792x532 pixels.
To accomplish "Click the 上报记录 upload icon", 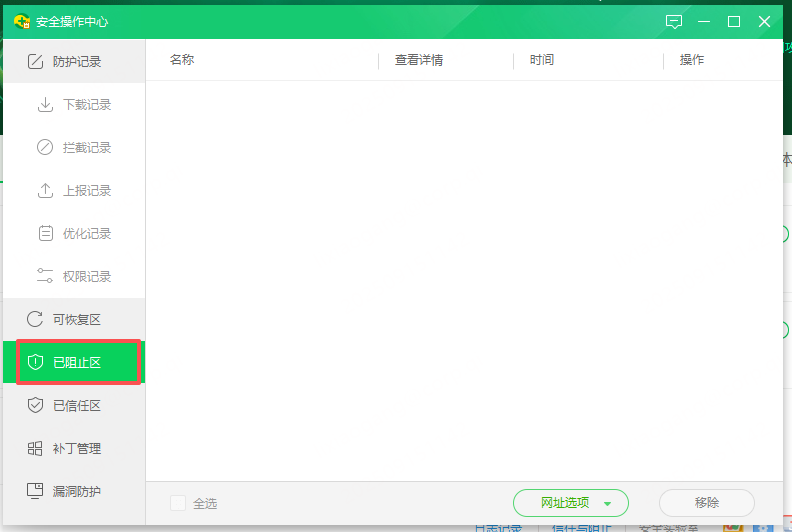I will coord(45,191).
